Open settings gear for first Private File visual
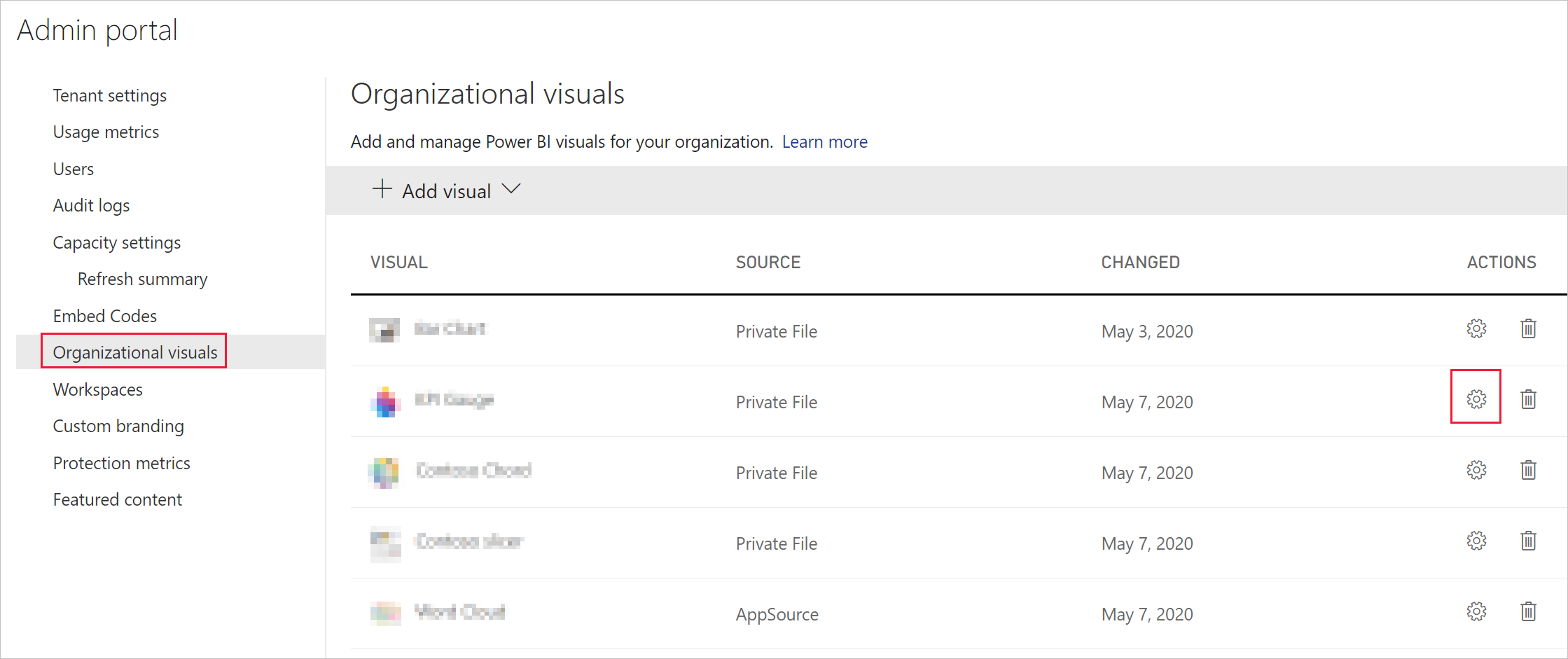Viewport: 1568px width, 659px height. point(1476,328)
